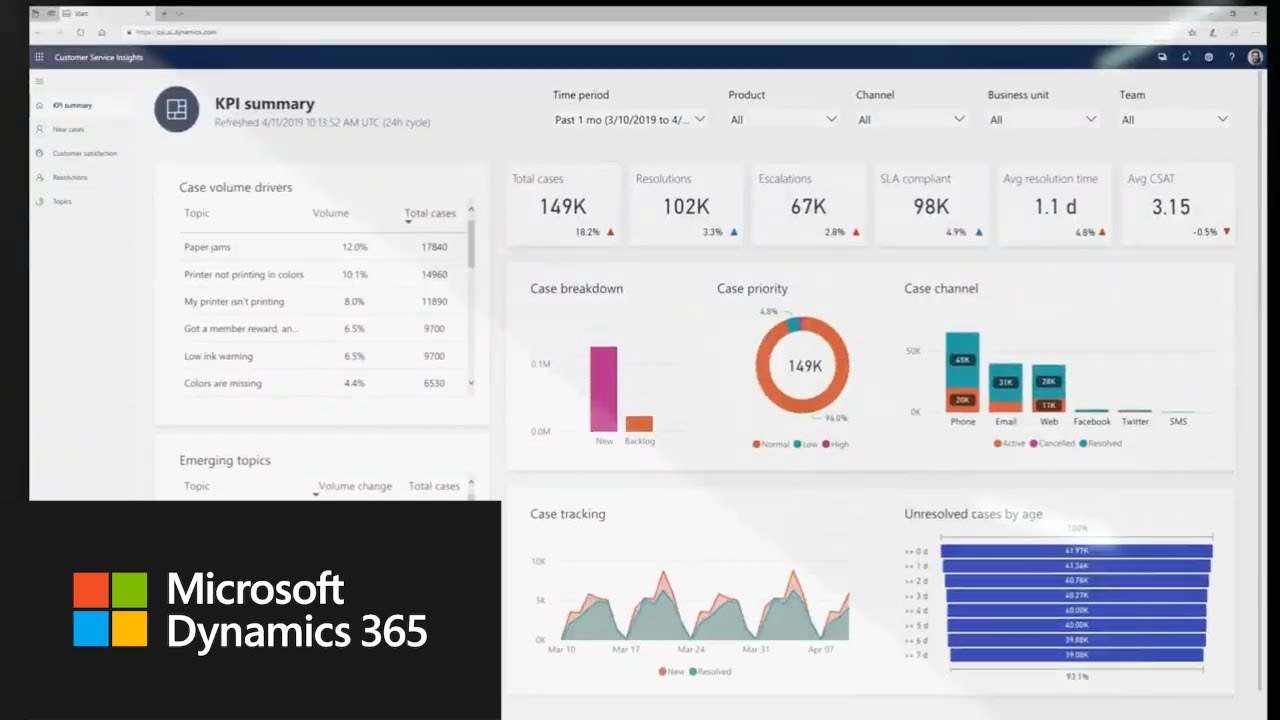1280x720 pixels.
Task: Open the user profile avatar
Action: coord(1255,57)
